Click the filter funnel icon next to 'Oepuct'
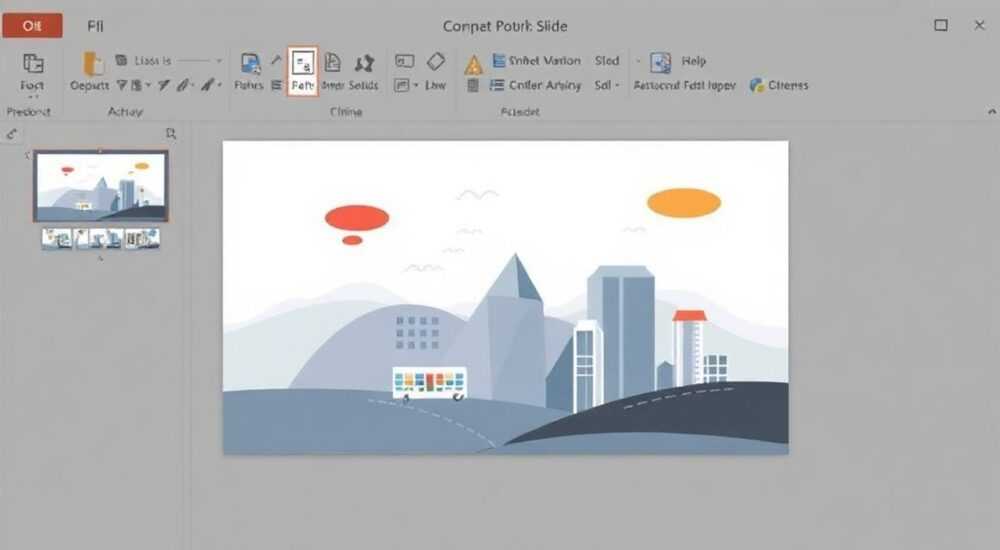 pos(121,85)
